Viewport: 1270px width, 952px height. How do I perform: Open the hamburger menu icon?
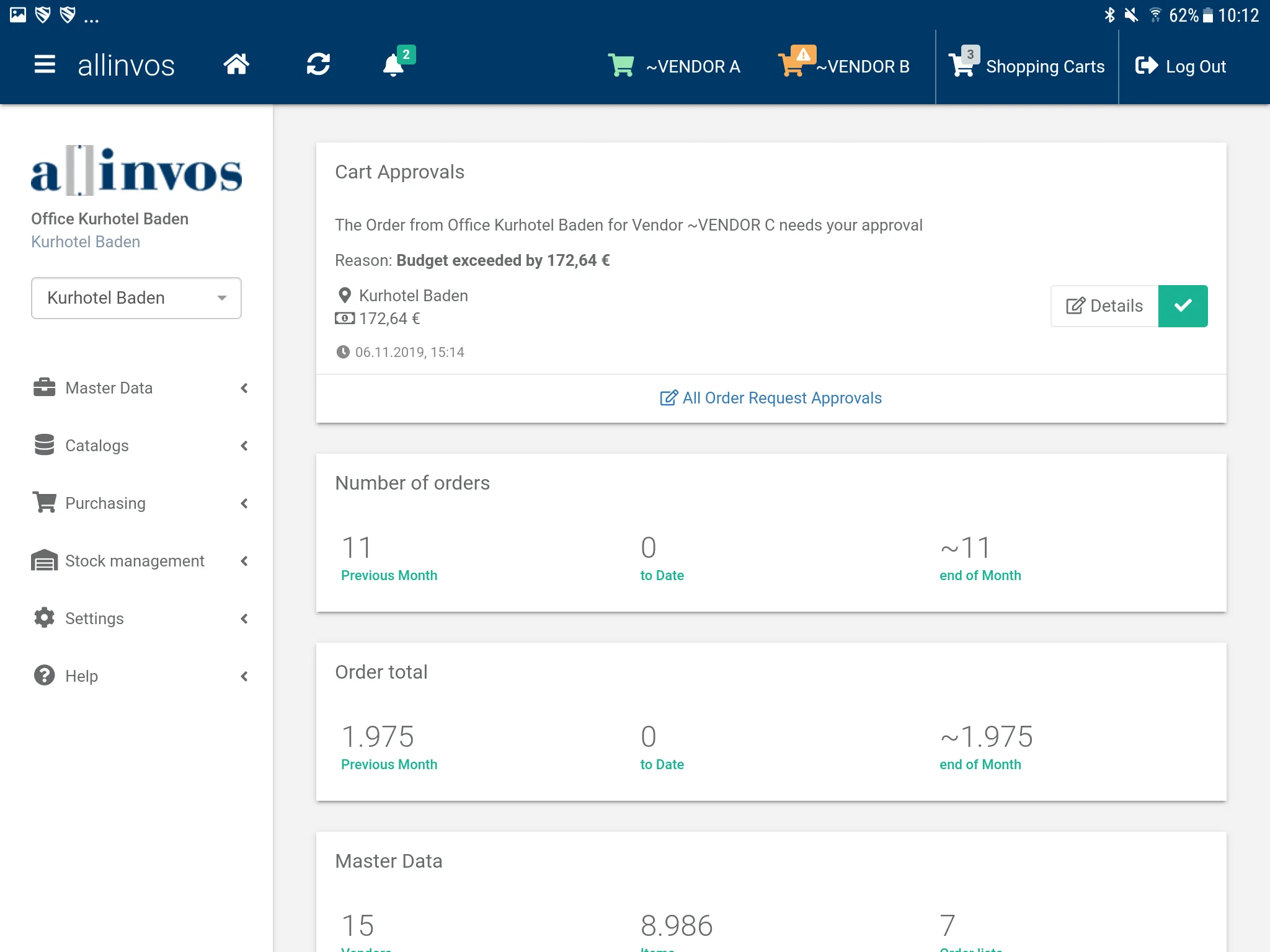coord(45,64)
